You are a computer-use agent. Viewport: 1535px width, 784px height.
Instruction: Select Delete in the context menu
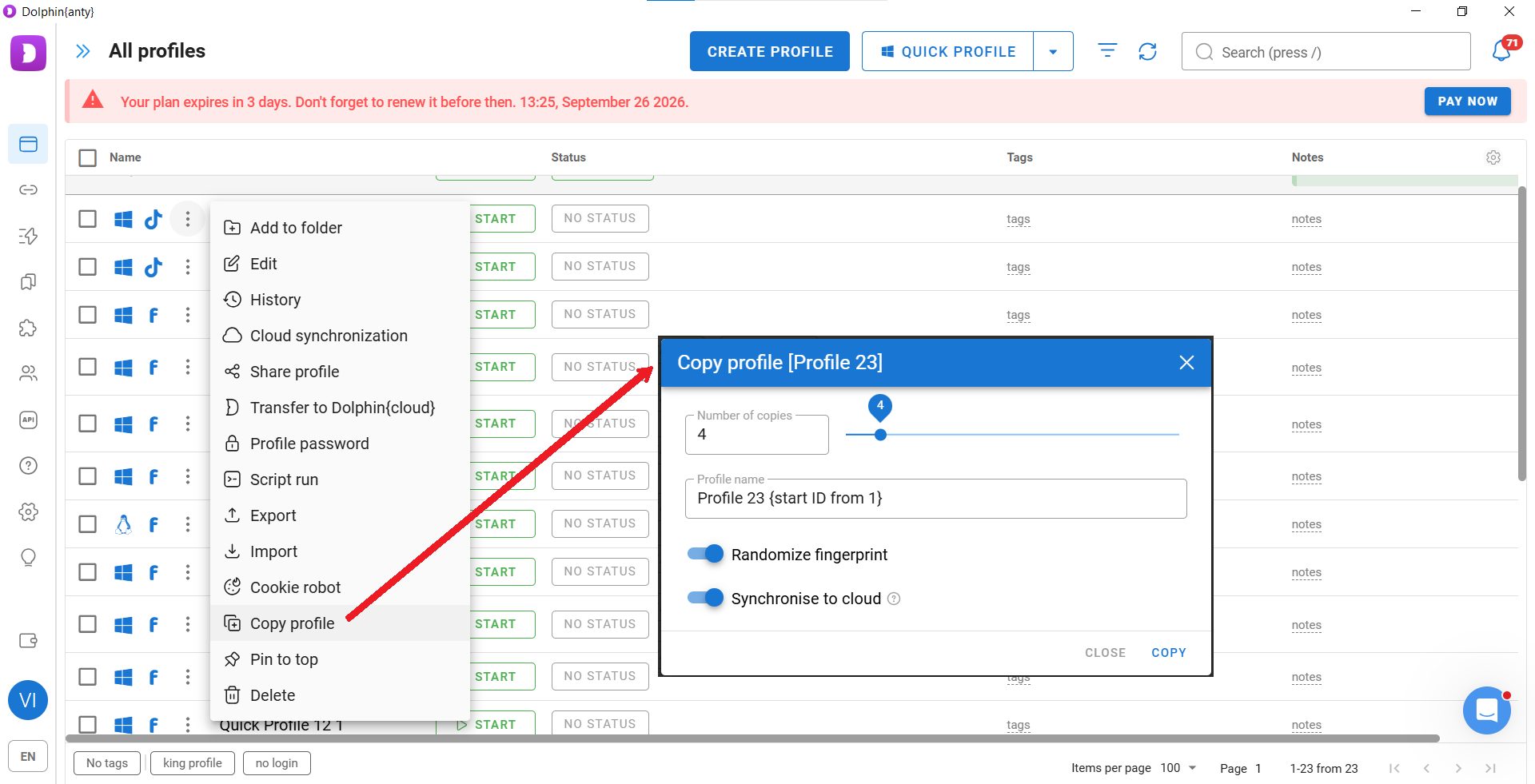coord(340,695)
